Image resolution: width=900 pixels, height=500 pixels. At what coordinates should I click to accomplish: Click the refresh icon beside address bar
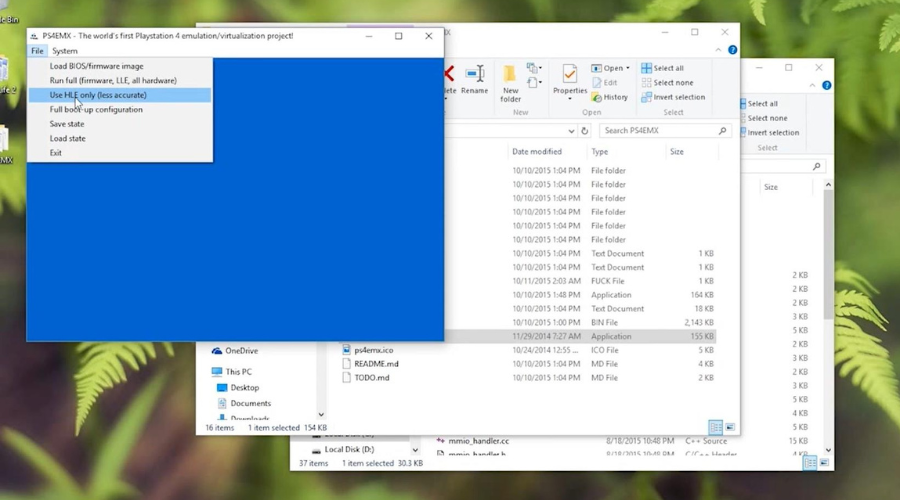pos(584,131)
